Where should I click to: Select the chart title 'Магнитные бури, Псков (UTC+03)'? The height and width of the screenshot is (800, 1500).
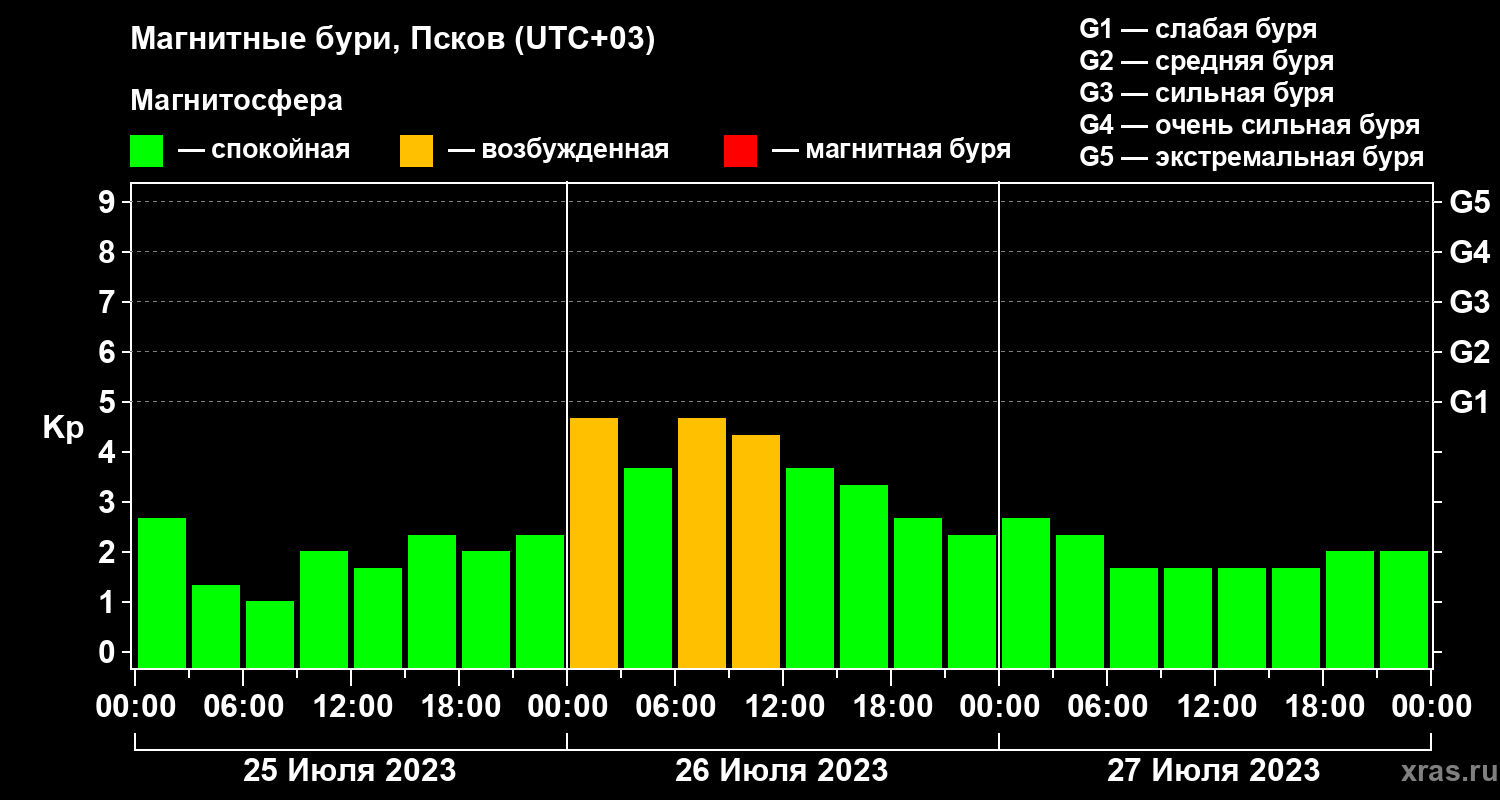click(393, 40)
